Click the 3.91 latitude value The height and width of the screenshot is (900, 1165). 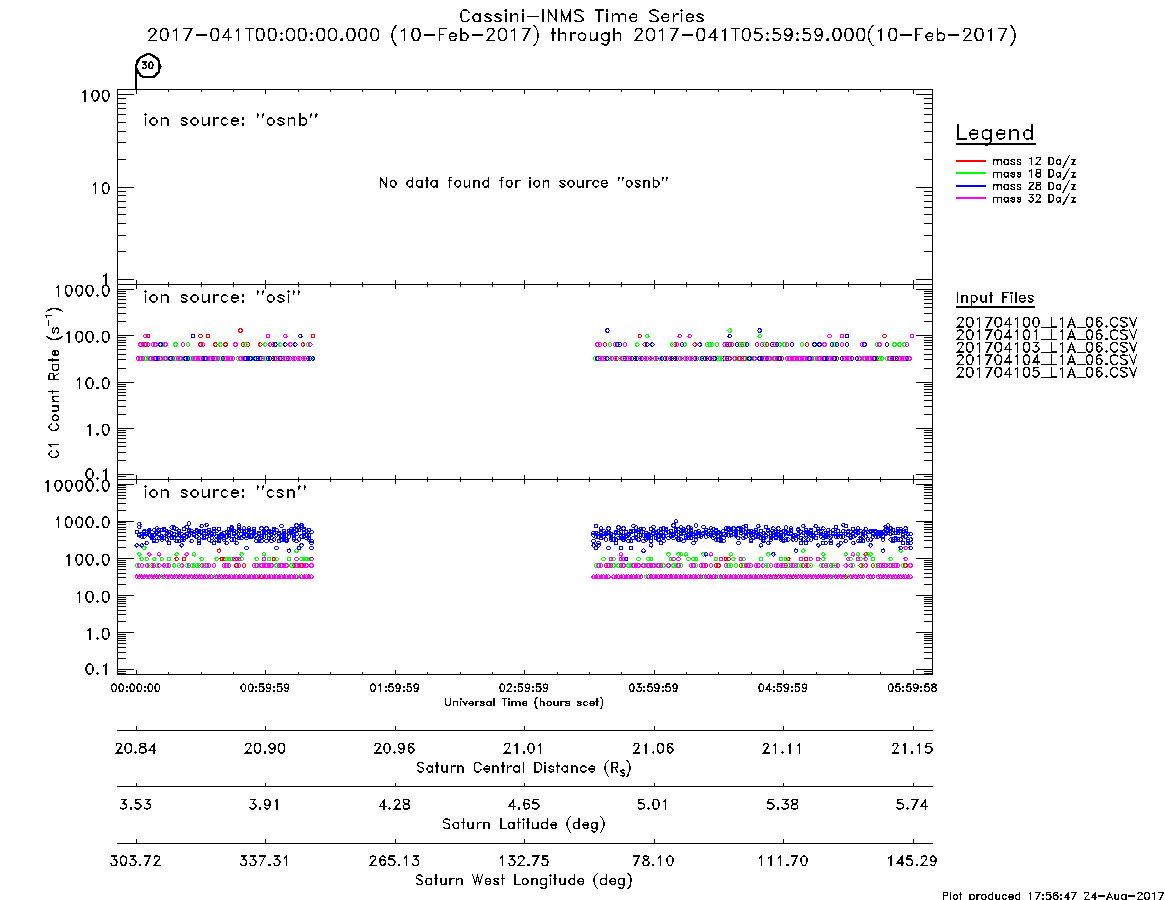tap(265, 805)
